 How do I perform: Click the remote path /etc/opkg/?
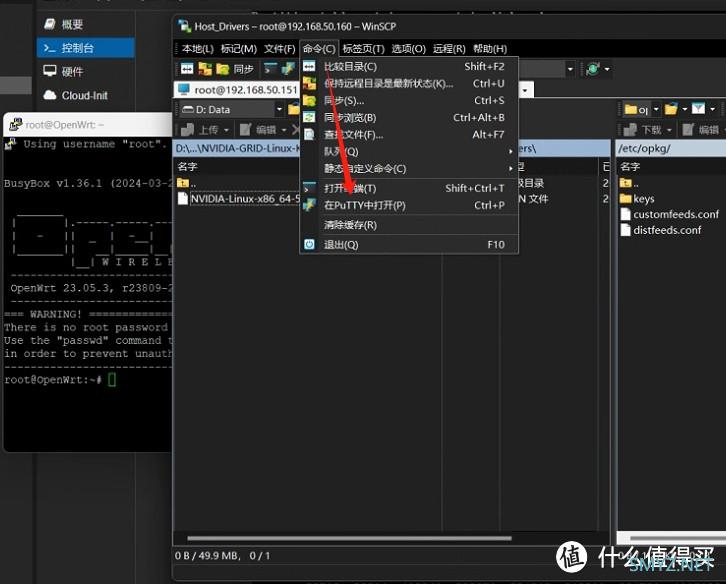tap(644, 149)
